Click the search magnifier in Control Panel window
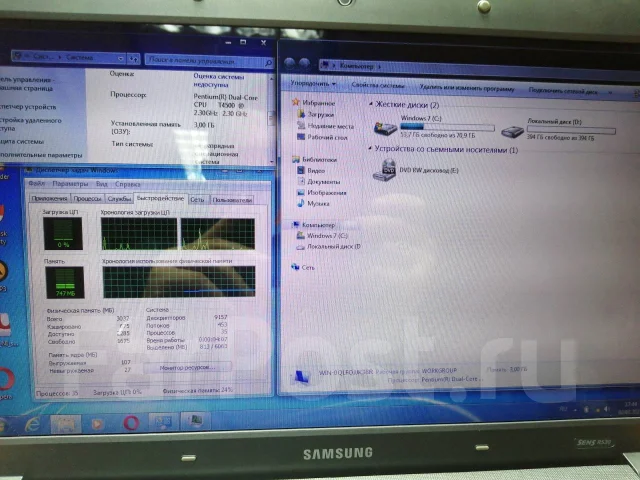 pos(268,62)
